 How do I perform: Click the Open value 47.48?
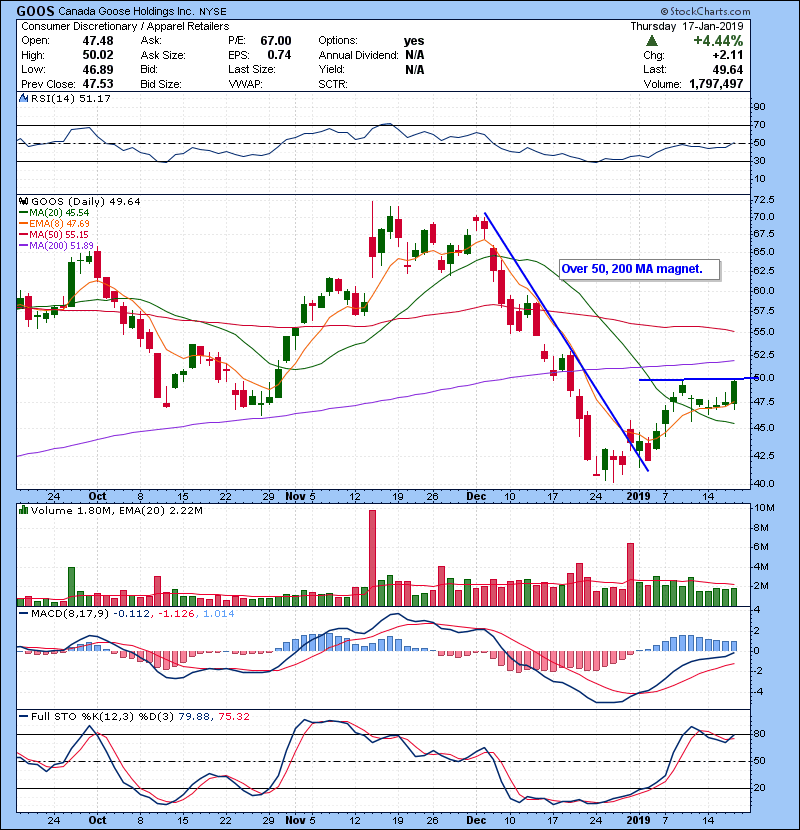point(98,41)
